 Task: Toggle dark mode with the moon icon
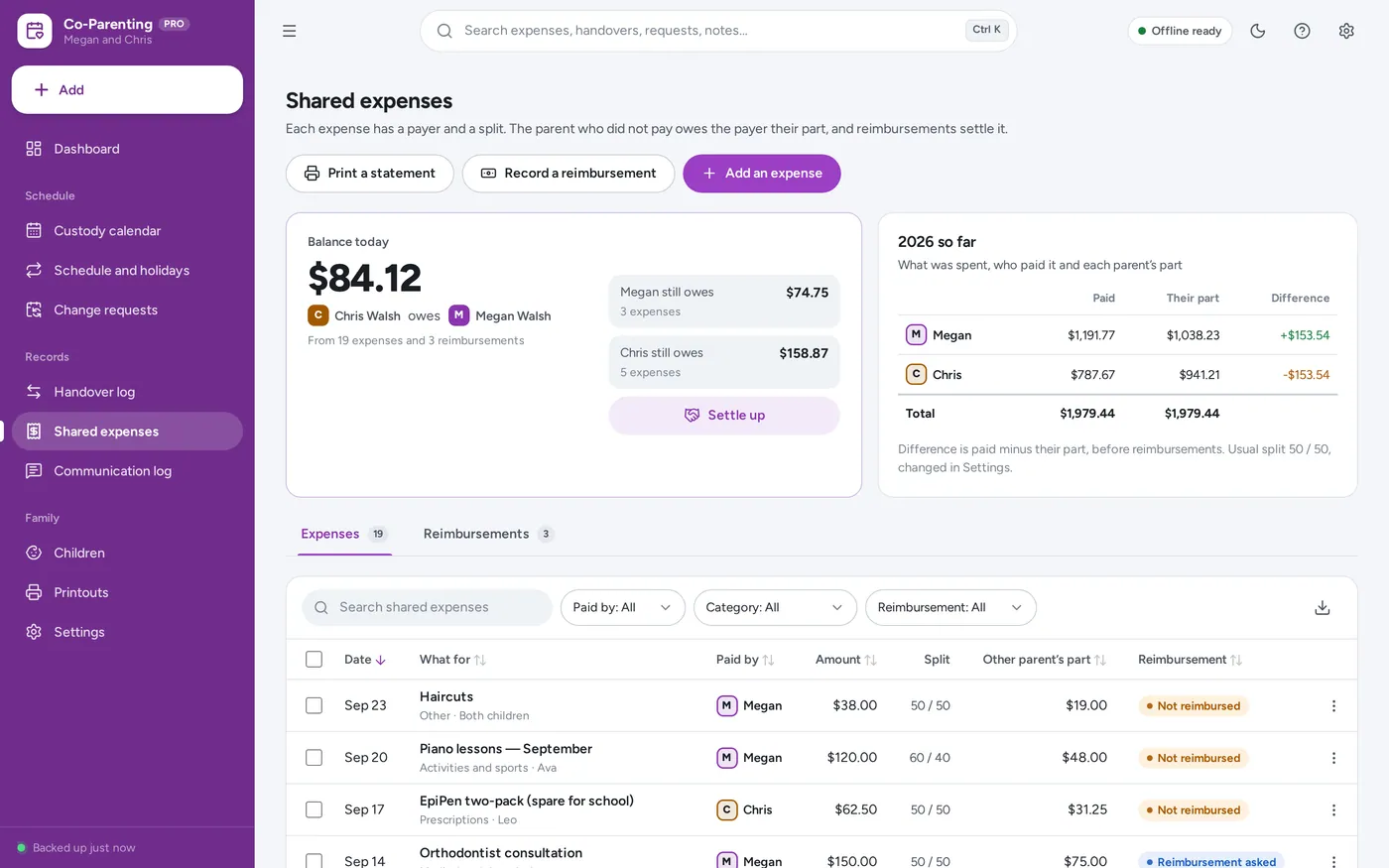[1258, 31]
